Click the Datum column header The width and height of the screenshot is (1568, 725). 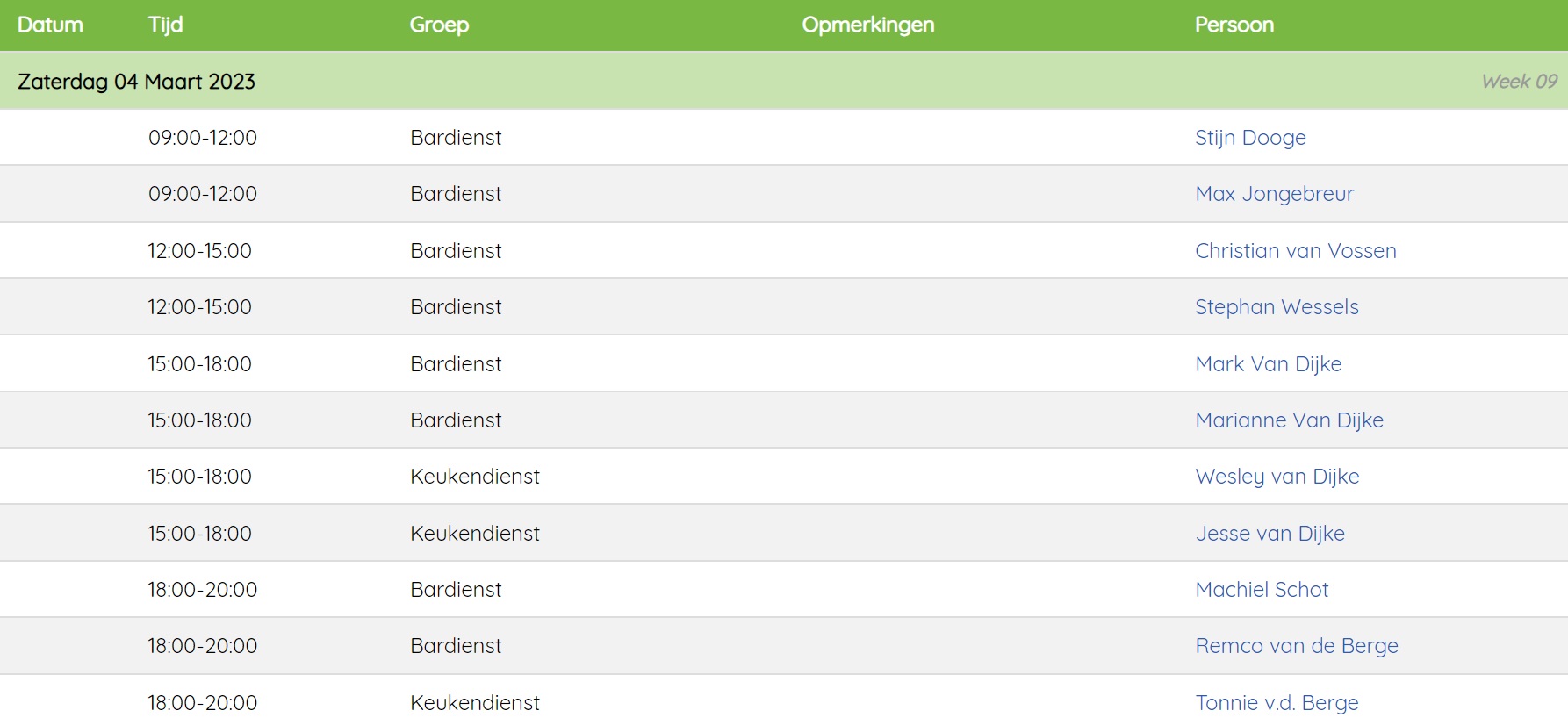tap(50, 25)
